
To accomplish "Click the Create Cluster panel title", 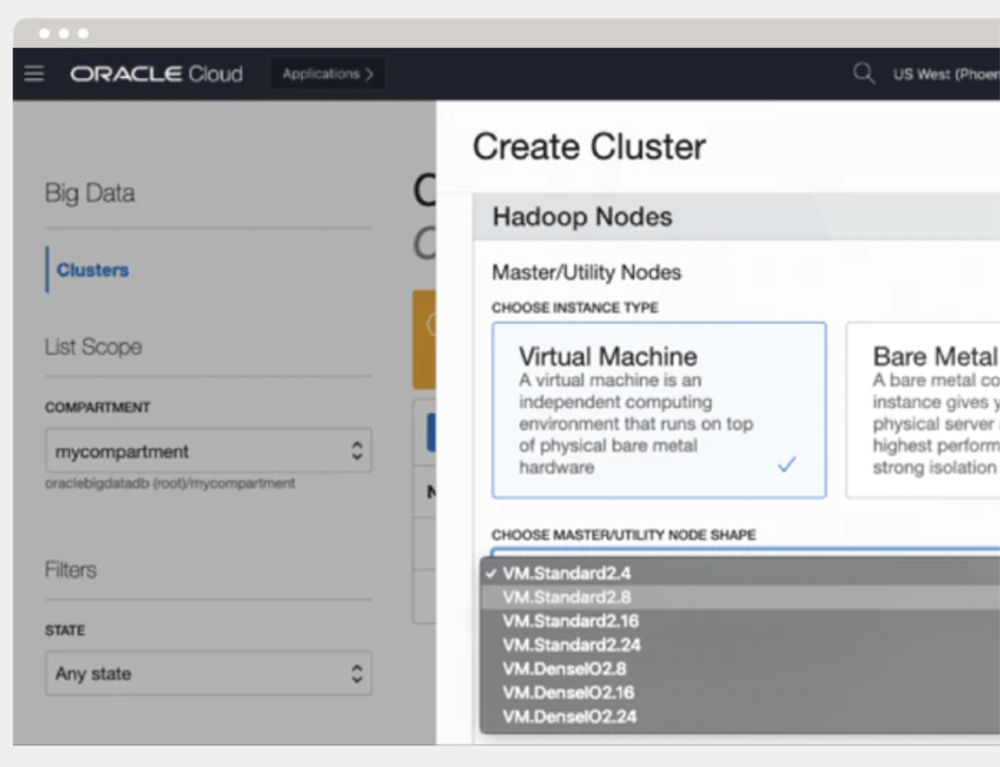I will [589, 147].
